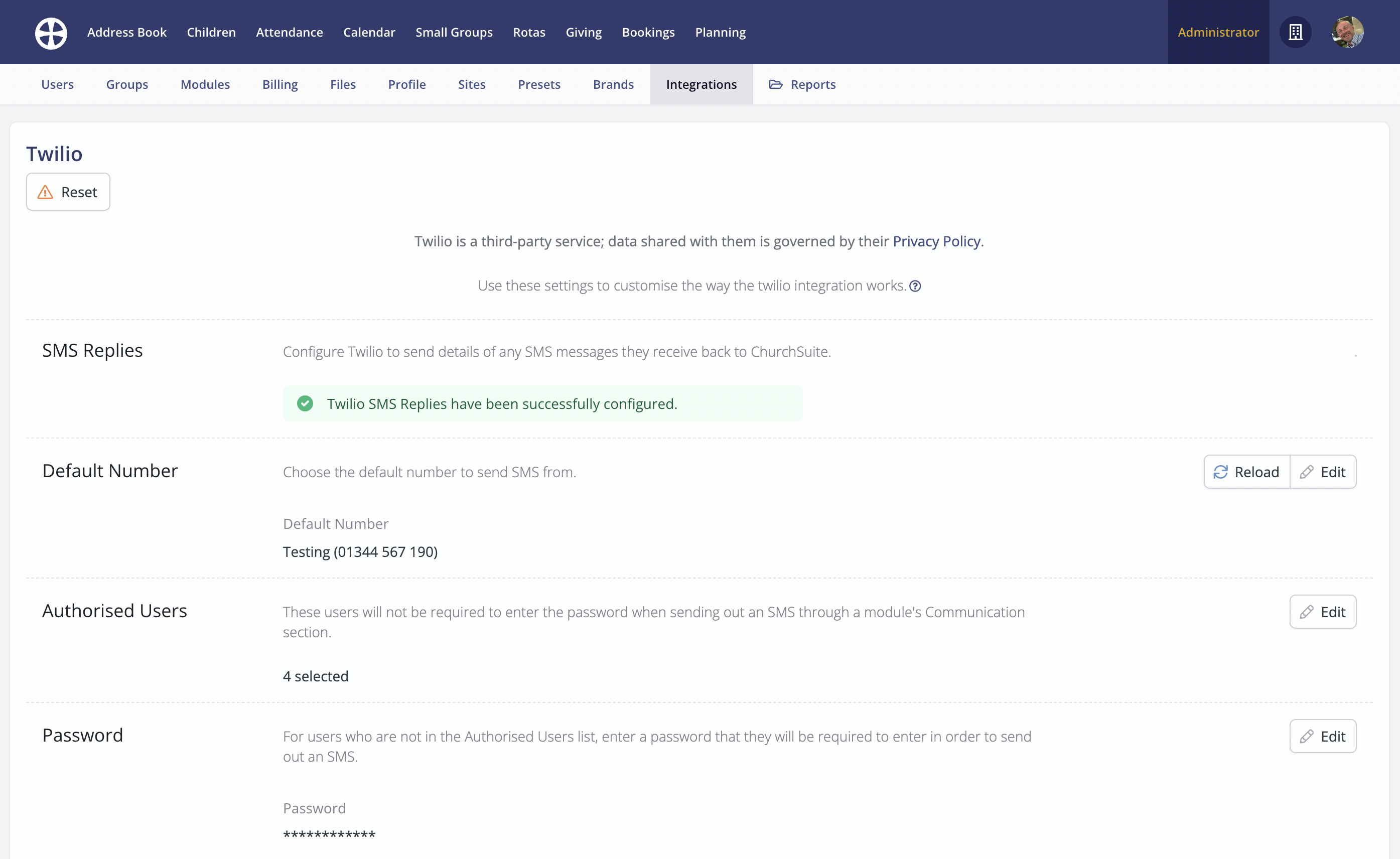This screenshot has width=1400, height=859.
Task: Navigate to the Giving module
Action: coord(584,33)
